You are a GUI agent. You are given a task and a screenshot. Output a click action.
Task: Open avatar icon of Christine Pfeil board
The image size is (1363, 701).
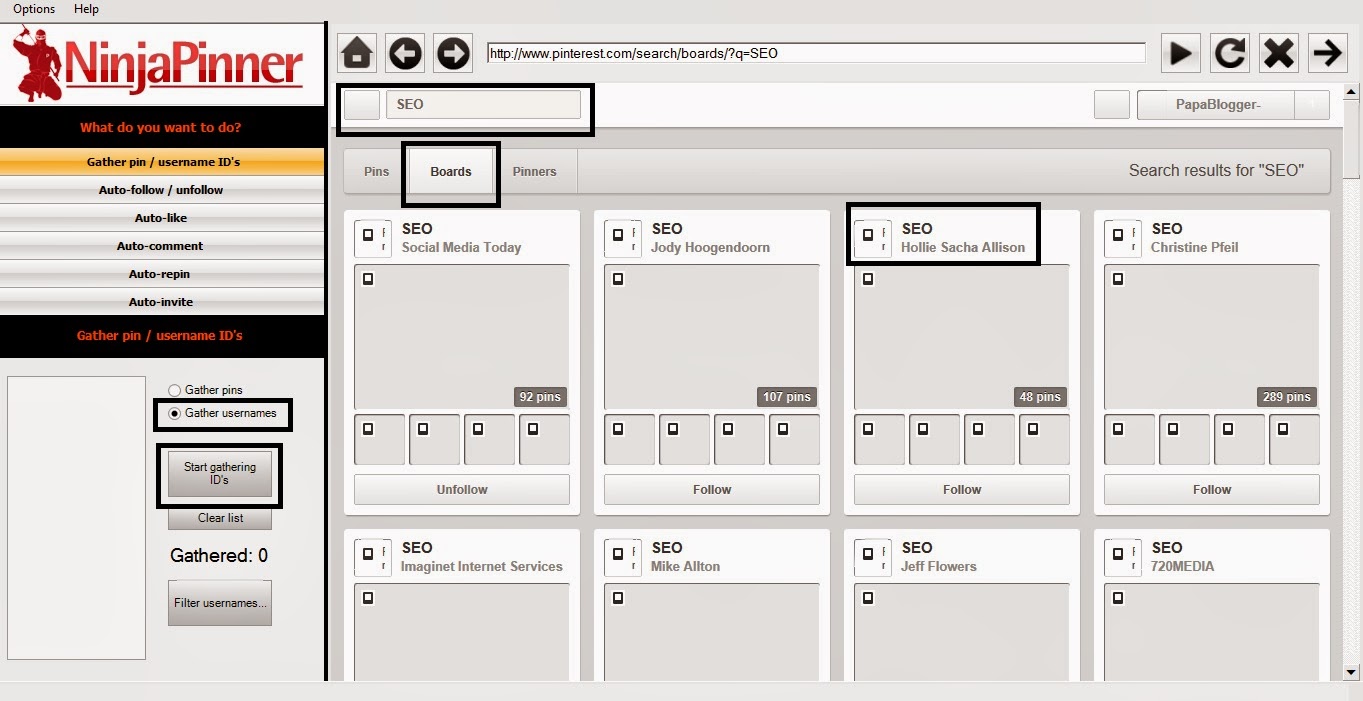1123,239
